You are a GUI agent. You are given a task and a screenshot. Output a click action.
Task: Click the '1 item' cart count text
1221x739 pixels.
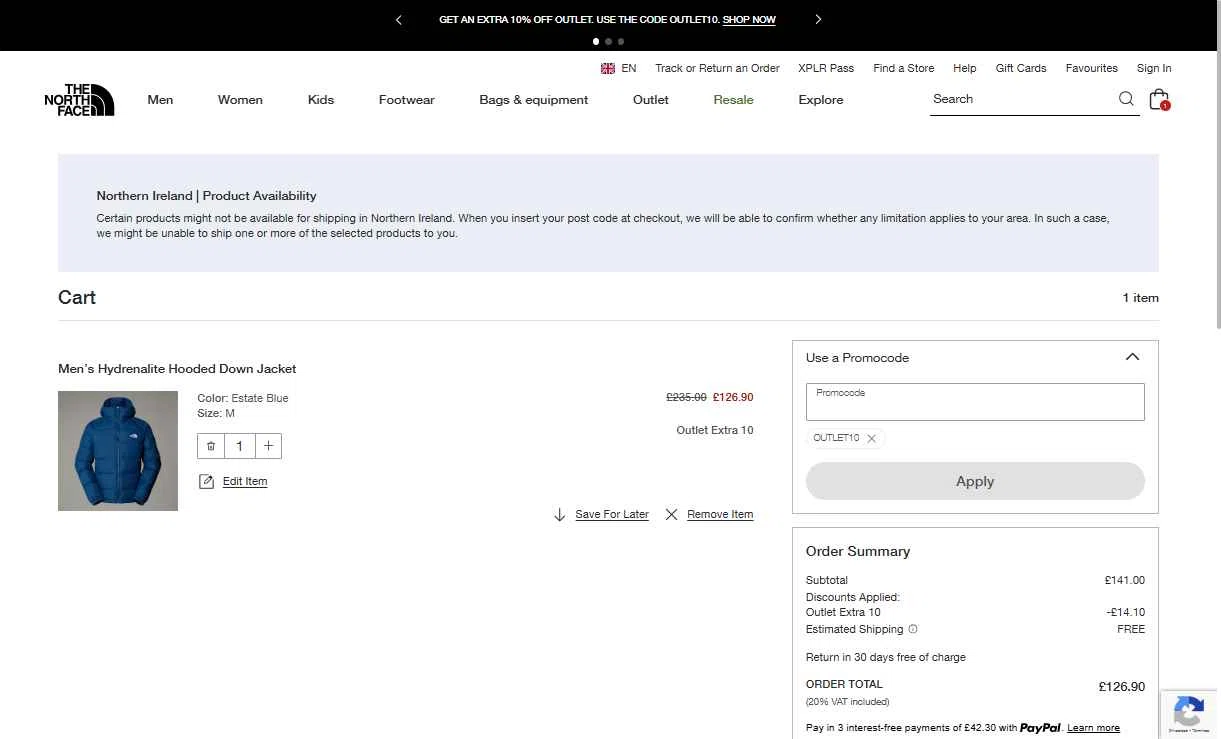[x=1141, y=298]
